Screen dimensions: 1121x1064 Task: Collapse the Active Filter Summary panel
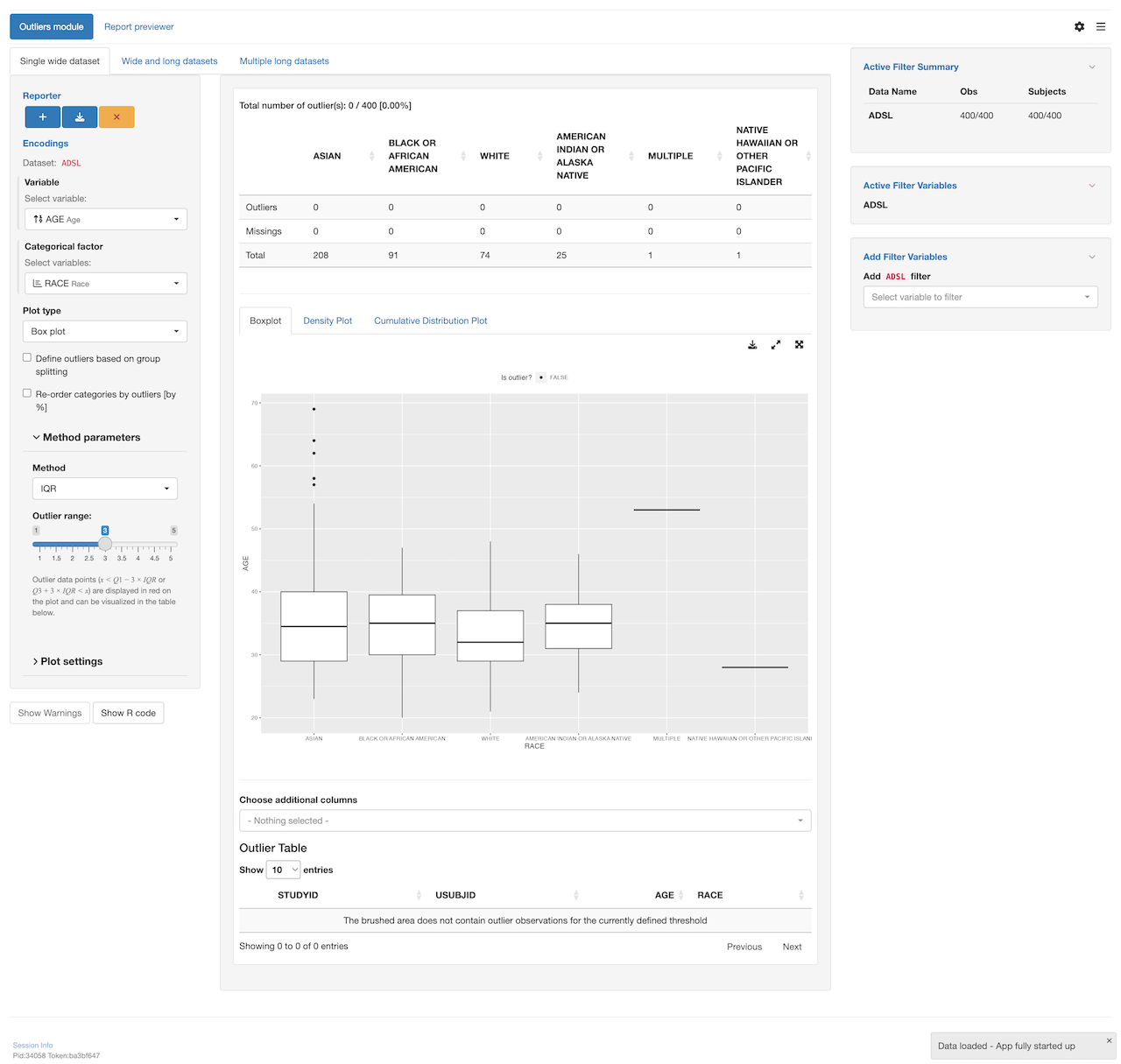(x=1091, y=67)
